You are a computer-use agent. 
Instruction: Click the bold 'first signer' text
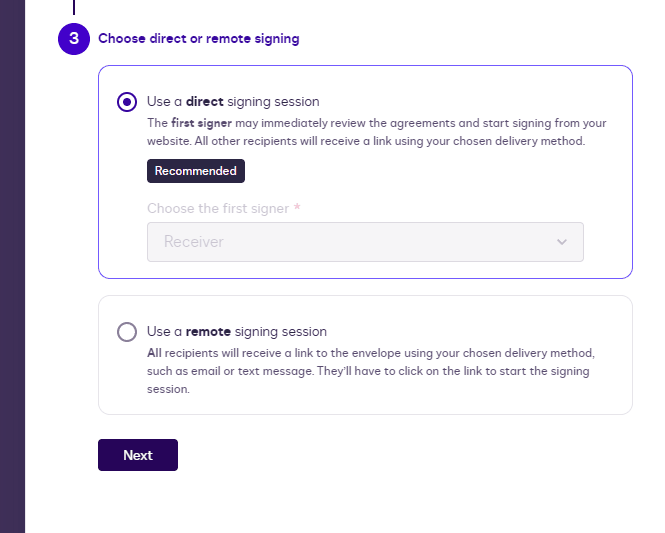coord(202,123)
